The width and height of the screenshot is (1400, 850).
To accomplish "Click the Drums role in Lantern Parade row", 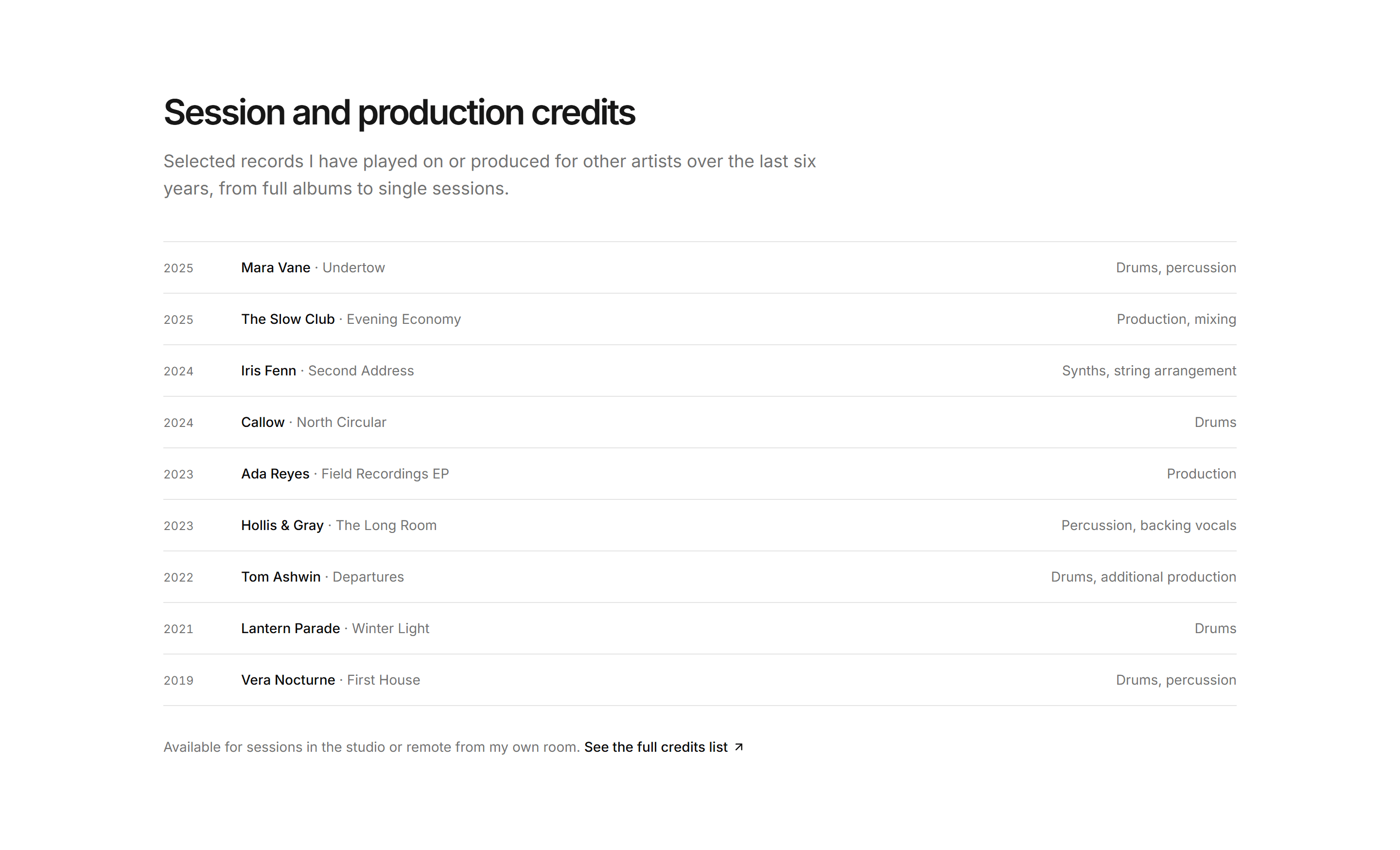I will [x=1215, y=628].
